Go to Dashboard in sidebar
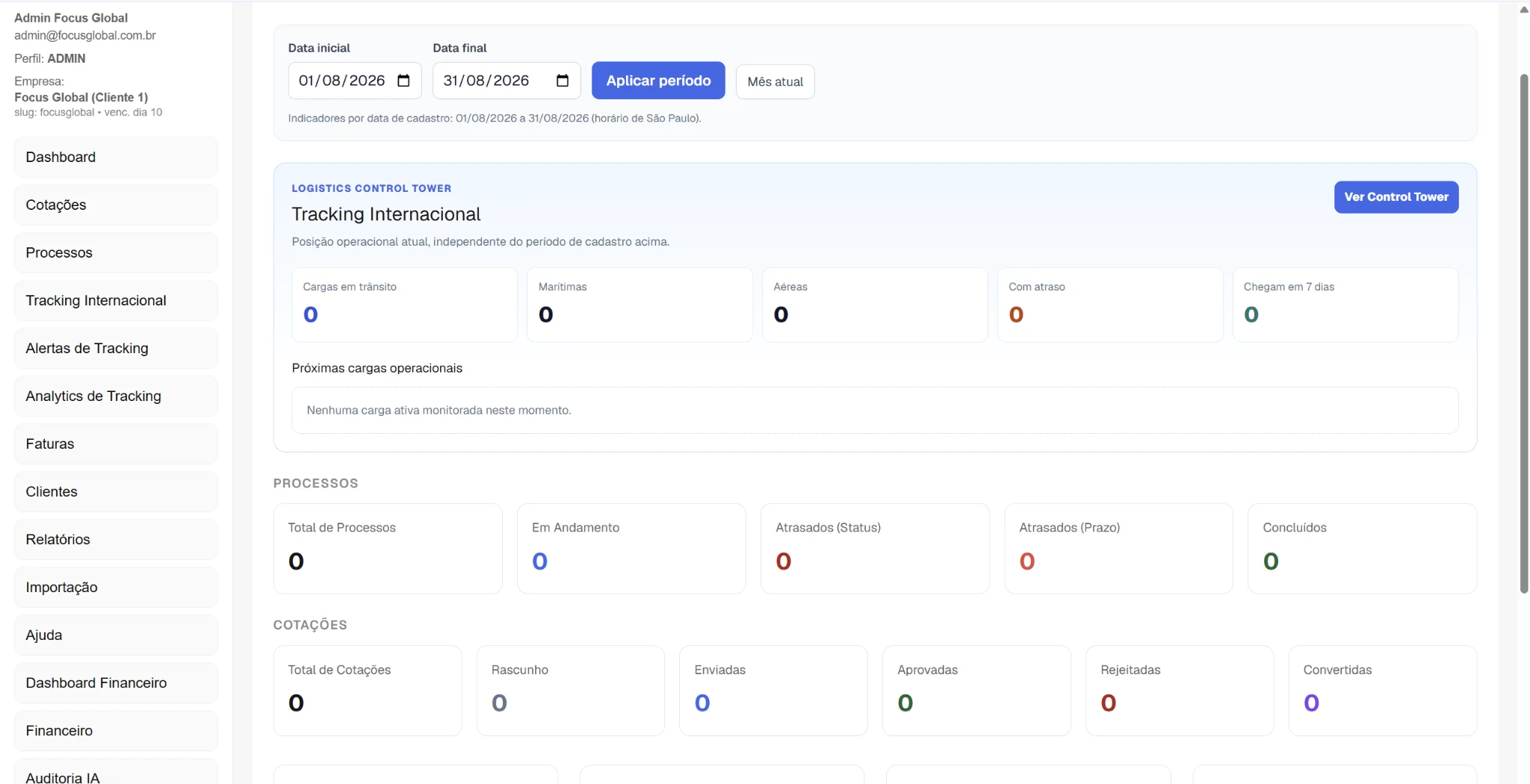The height and width of the screenshot is (784, 1530). point(116,157)
